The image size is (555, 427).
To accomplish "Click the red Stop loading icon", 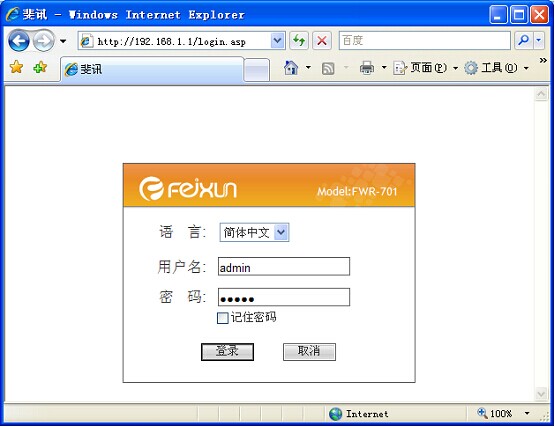I will point(322,41).
